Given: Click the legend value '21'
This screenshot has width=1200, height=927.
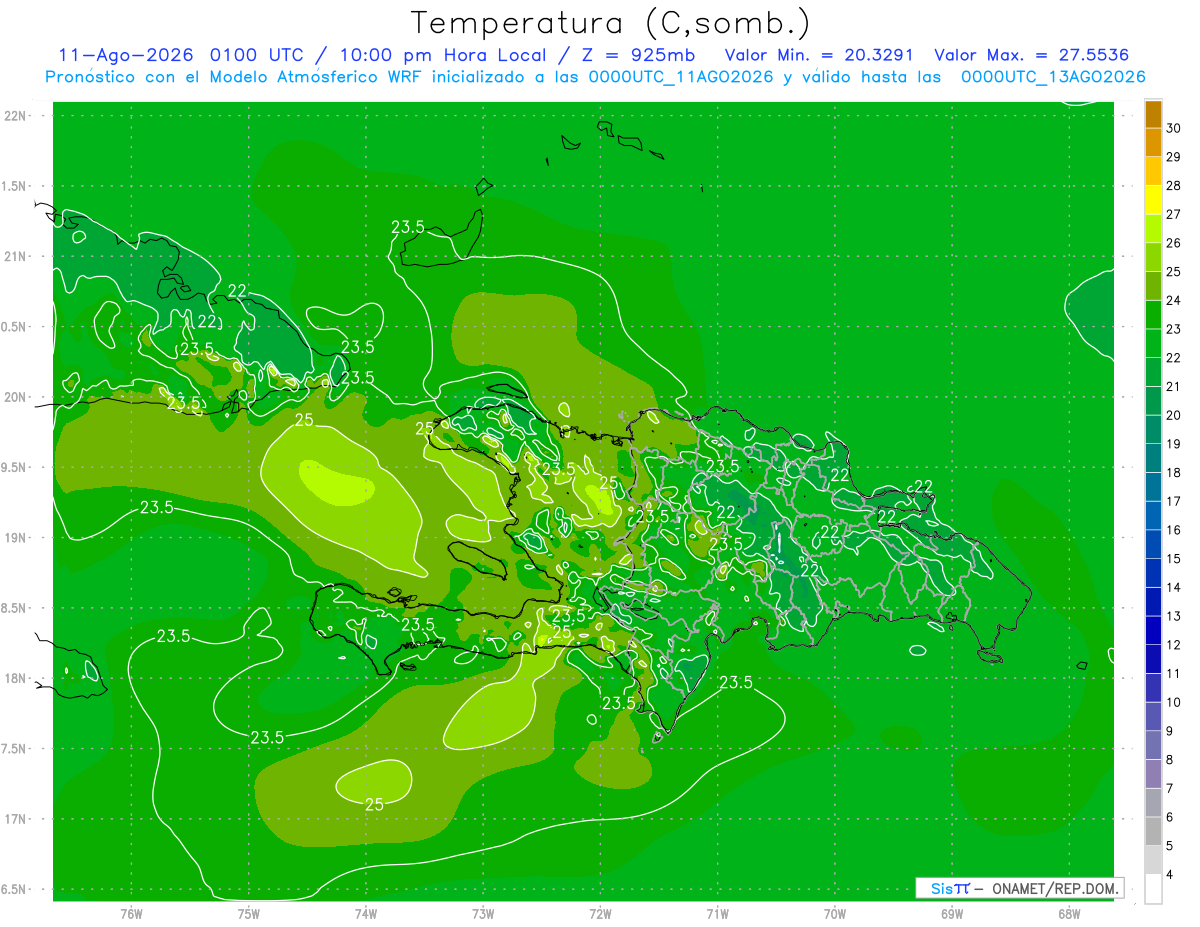Looking at the screenshot, I should pyautogui.click(x=1174, y=386).
